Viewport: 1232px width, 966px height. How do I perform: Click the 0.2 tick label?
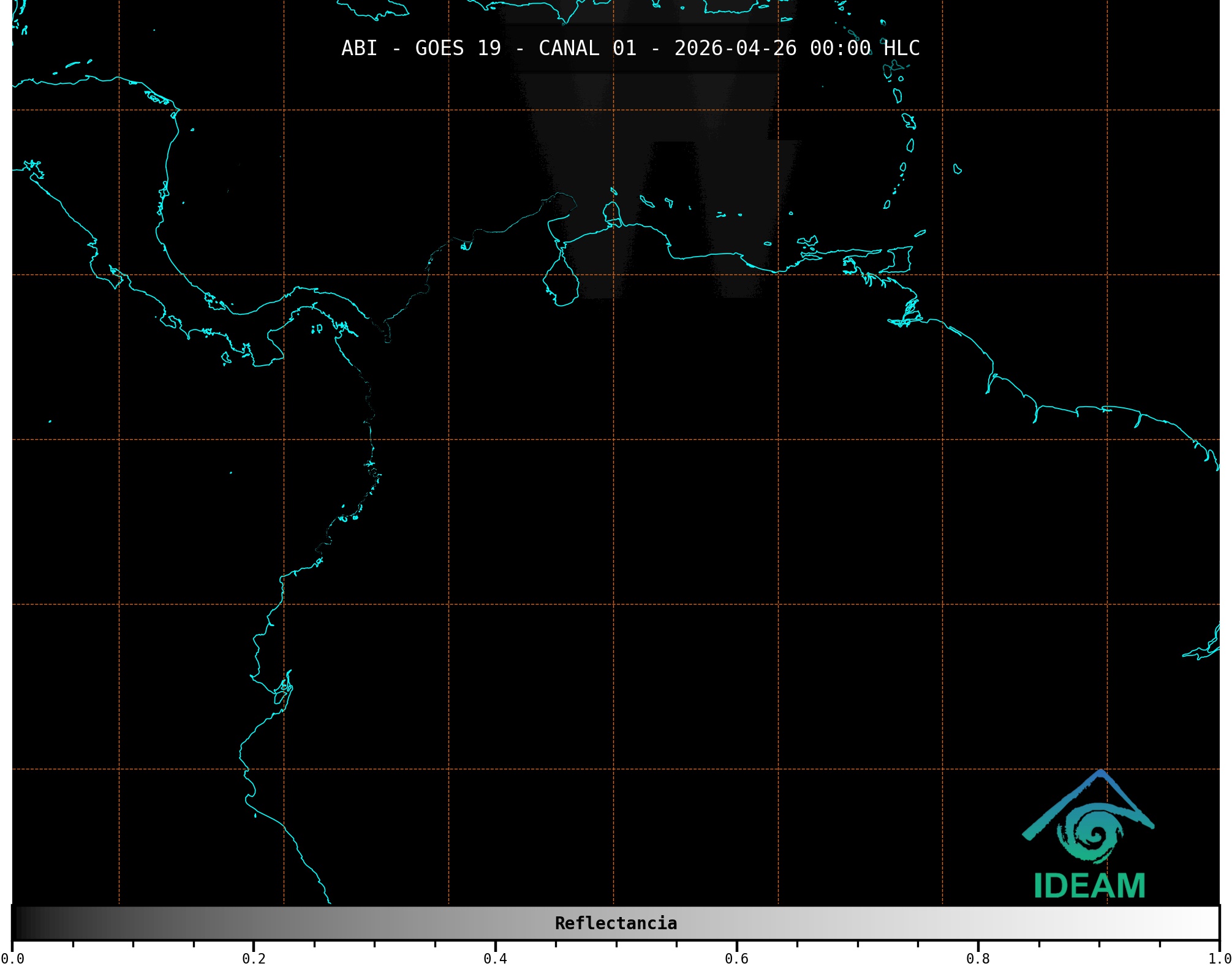(254, 959)
